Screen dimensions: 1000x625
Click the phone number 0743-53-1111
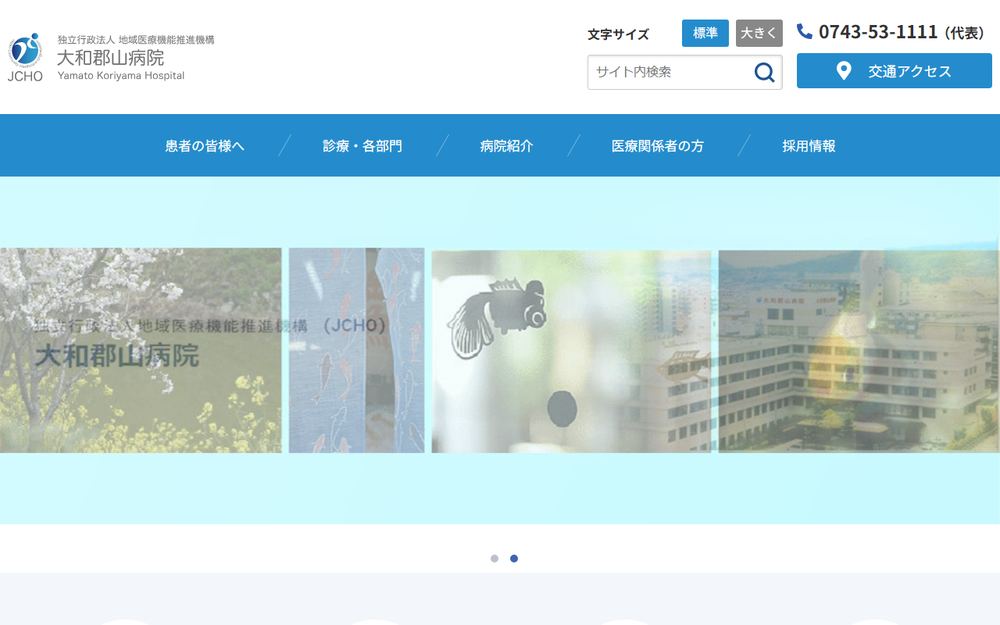click(x=878, y=32)
